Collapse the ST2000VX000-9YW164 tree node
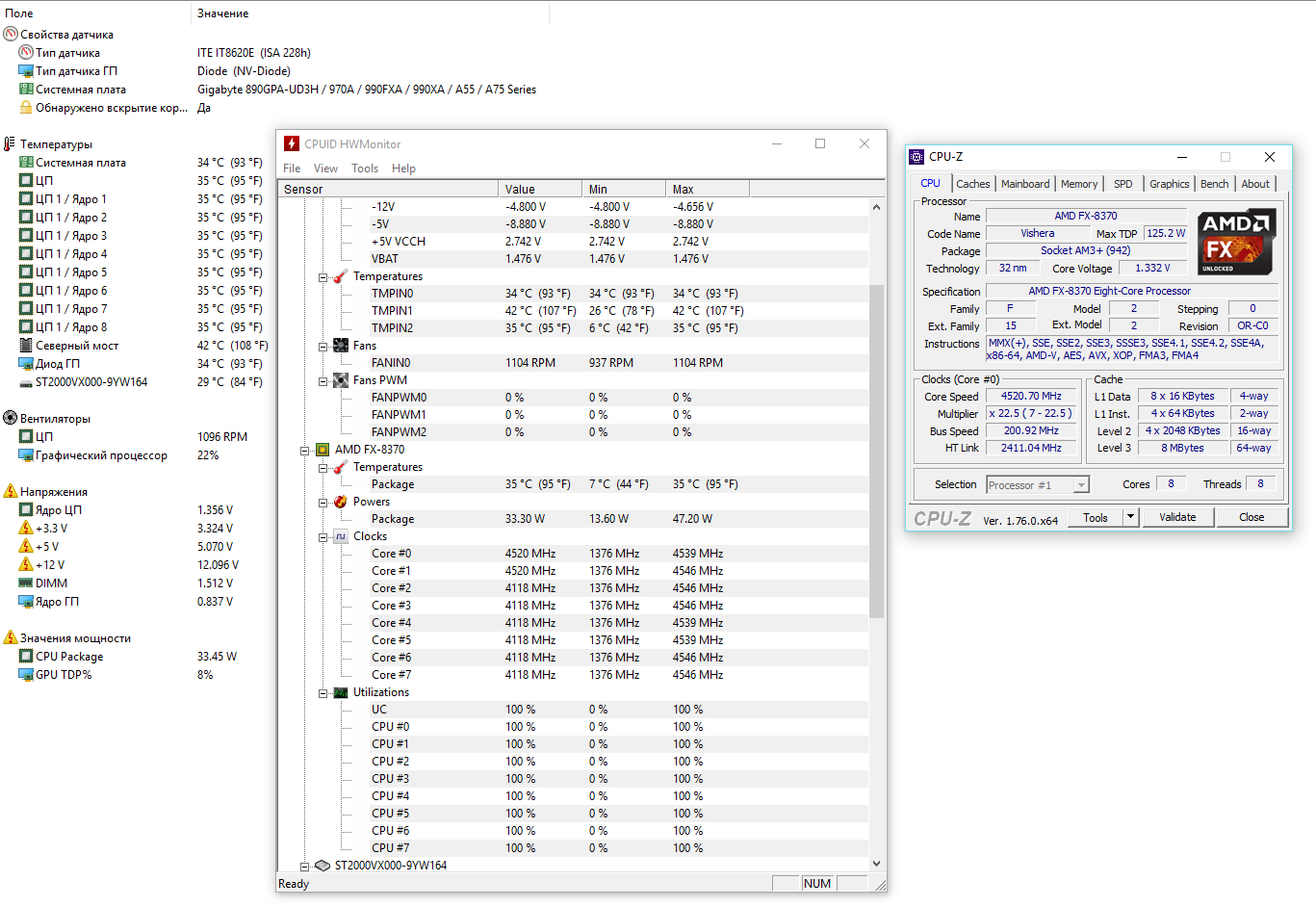This screenshot has height=907, width=1316. pos(305,867)
